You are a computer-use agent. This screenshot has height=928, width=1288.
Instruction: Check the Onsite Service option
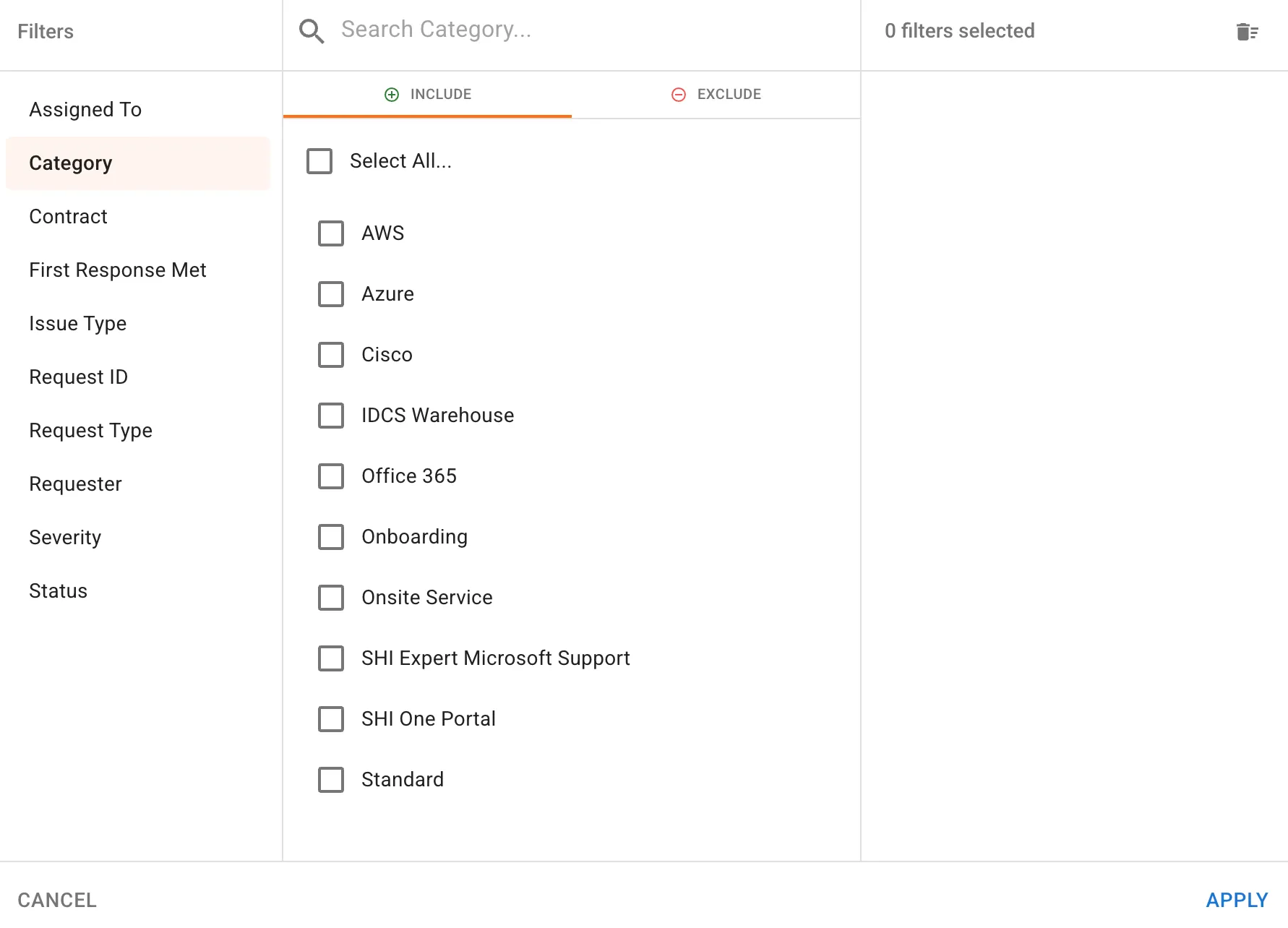point(331,598)
